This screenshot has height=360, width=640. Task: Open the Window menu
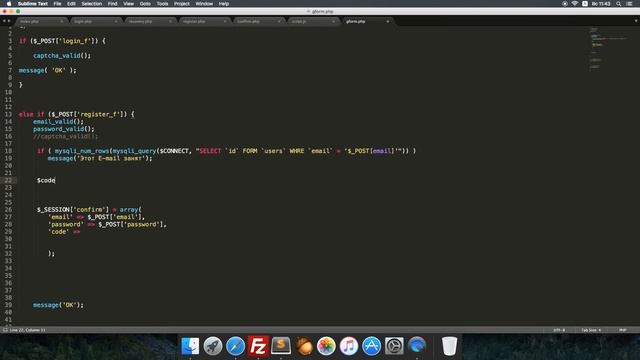(x=204, y=4)
